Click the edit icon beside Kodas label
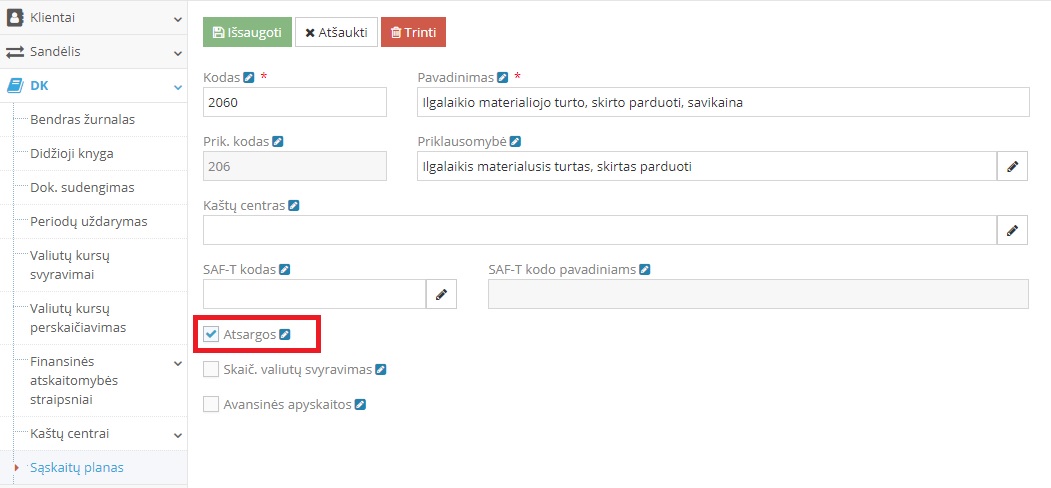Viewport: 1051px width, 488px height. pyautogui.click(x=249, y=77)
